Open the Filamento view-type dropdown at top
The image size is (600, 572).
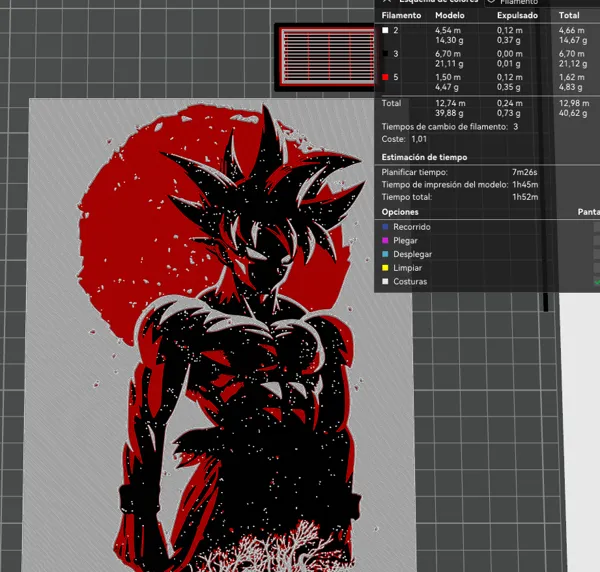click(x=542, y=2)
